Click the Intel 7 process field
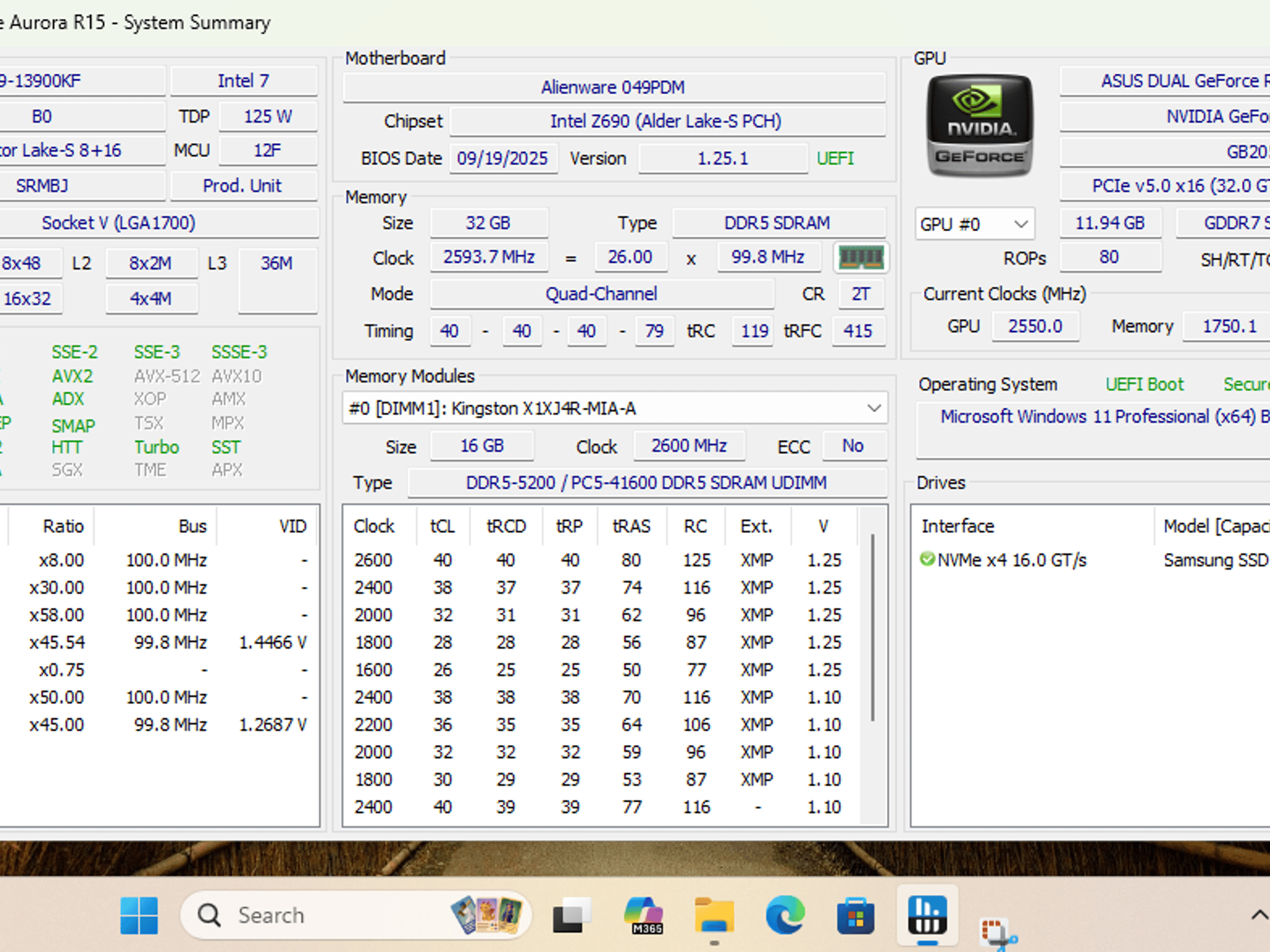This screenshot has width=1270, height=952. (x=244, y=81)
